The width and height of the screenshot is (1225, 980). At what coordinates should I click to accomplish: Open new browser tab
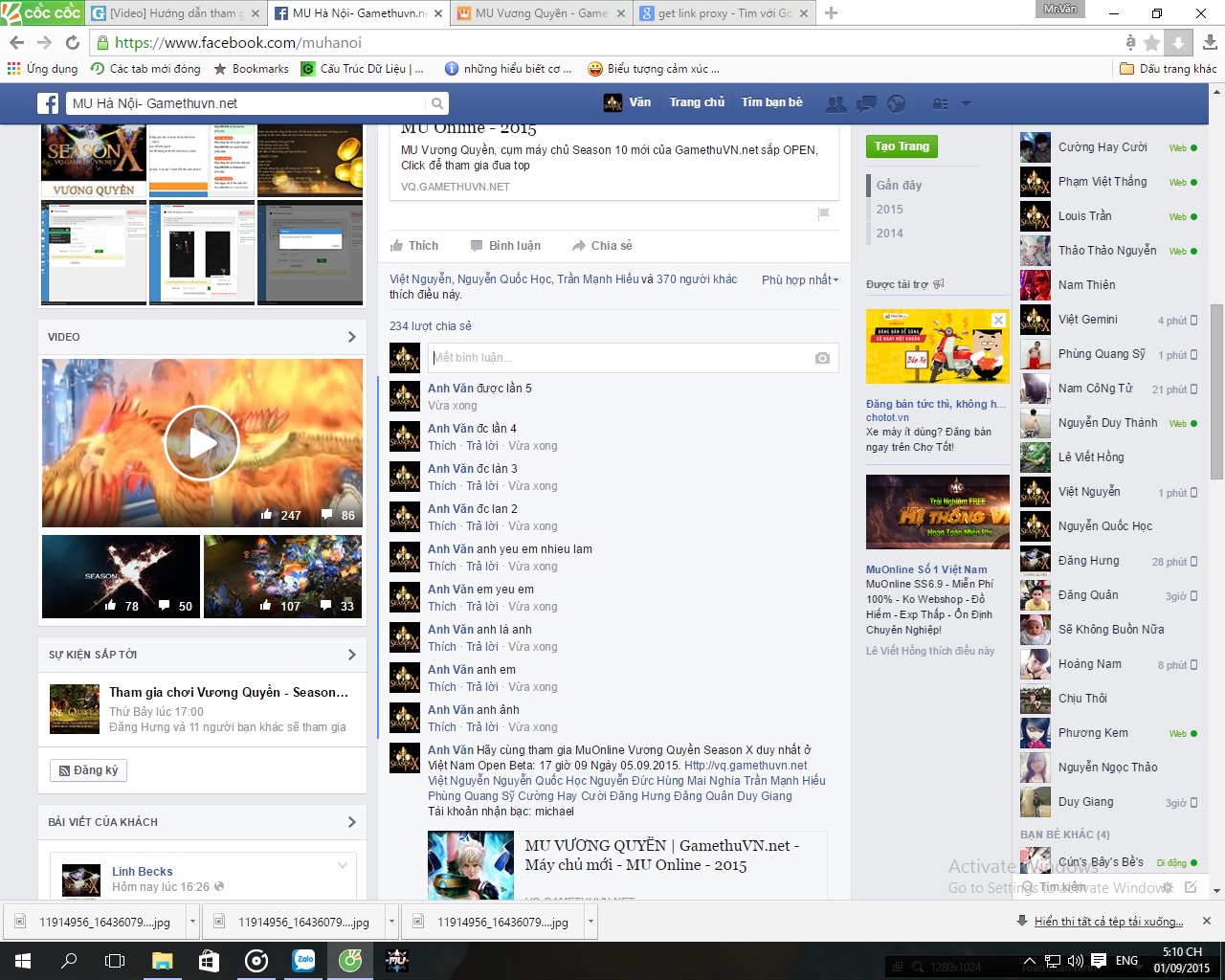(831, 13)
